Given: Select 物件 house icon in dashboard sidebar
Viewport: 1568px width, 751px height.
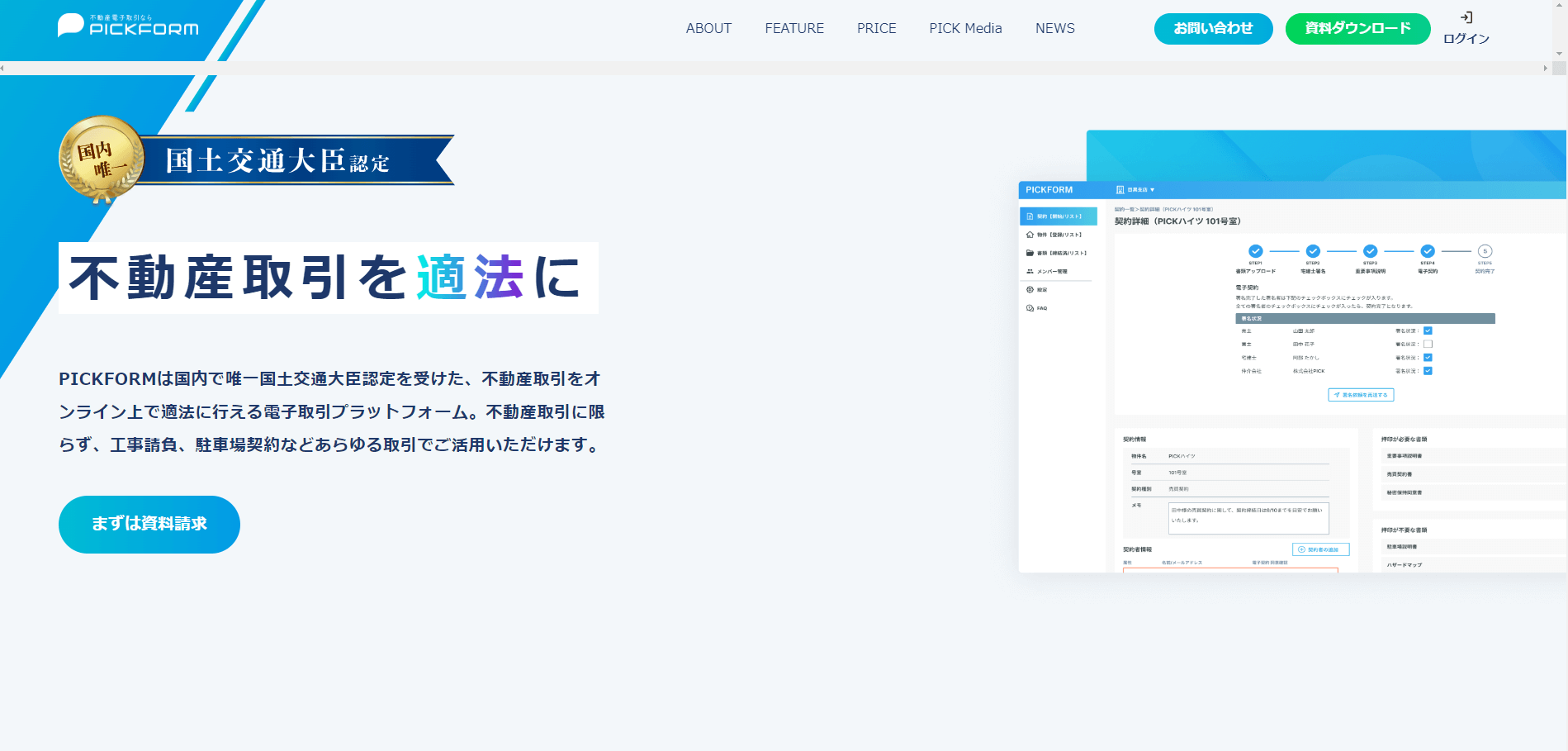Looking at the screenshot, I should pyautogui.click(x=1030, y=235).
